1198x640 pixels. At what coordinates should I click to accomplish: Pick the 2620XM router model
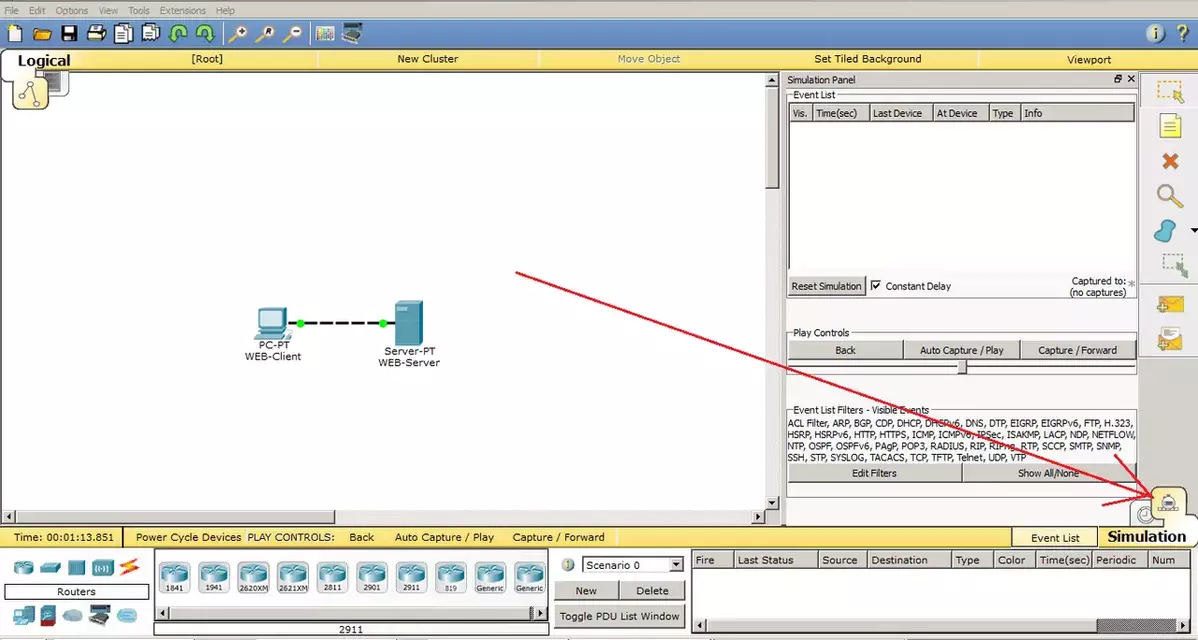pyautogui.click(x=253, y=577)
